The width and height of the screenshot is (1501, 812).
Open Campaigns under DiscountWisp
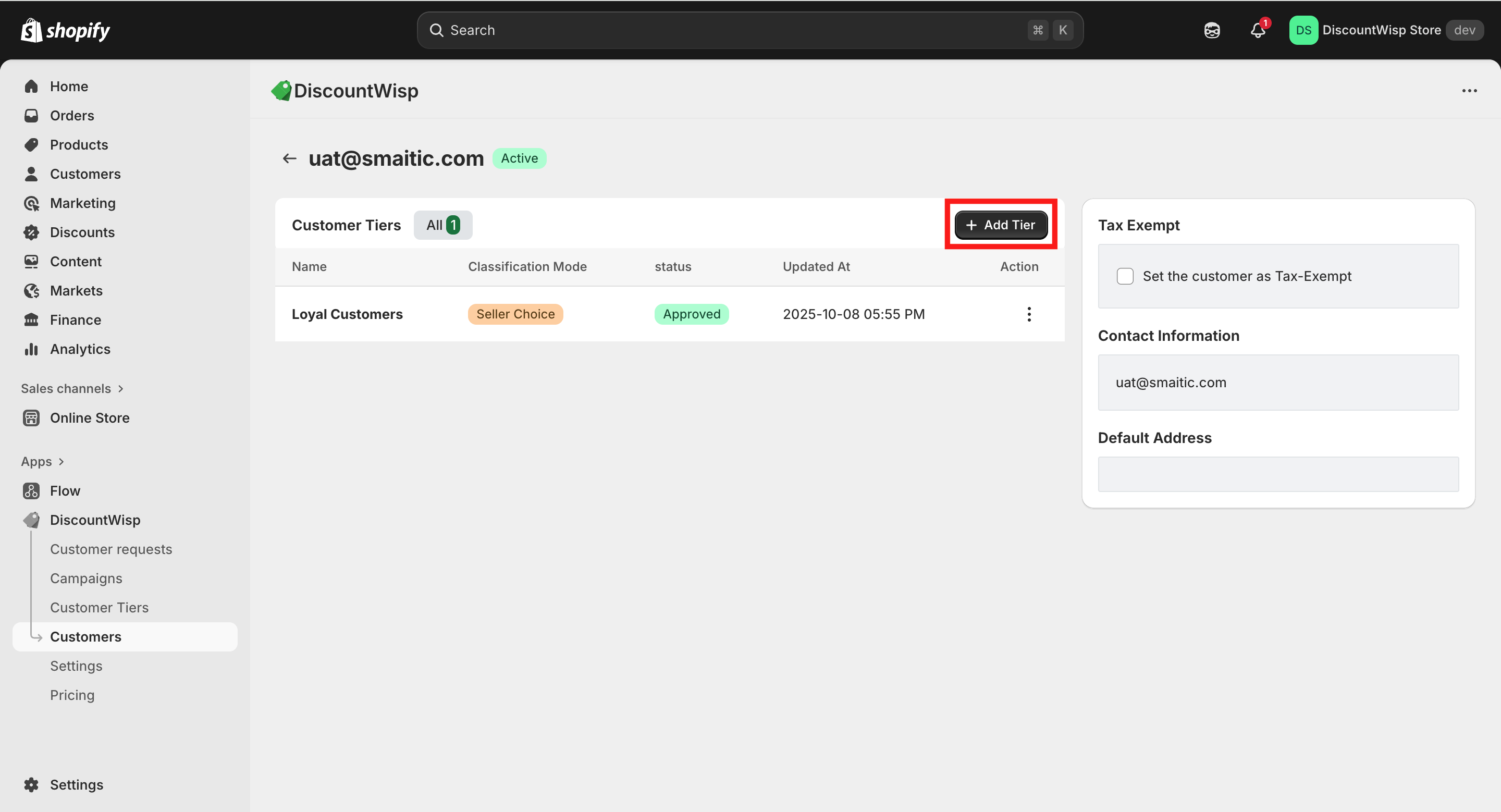click(86, 578)
